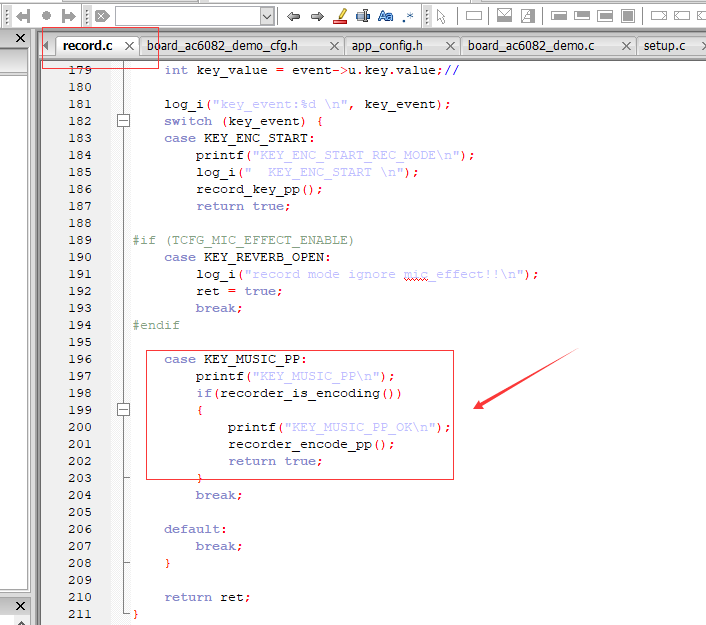Click the envelope-shaped box toolbar icon

504,16
